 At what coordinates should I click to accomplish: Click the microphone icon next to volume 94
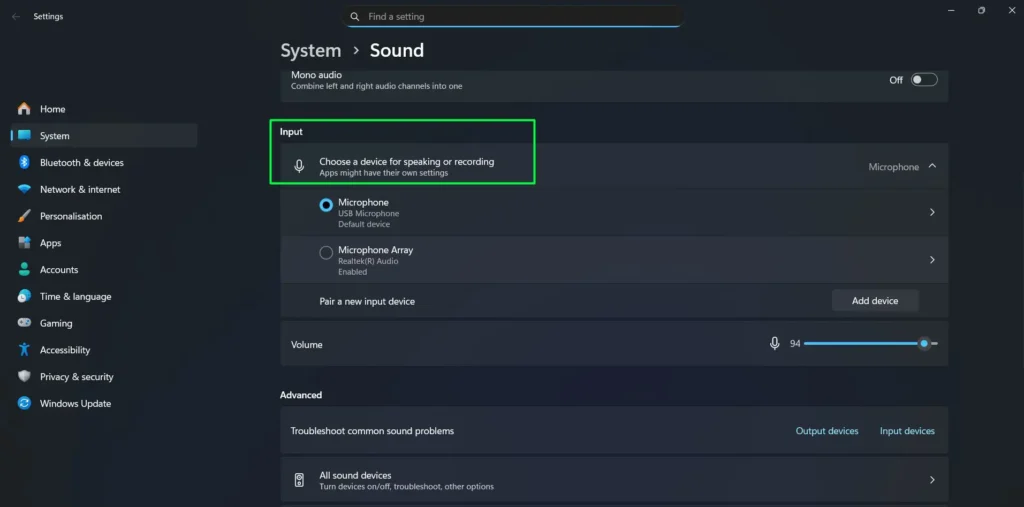[x=775, y=343]
